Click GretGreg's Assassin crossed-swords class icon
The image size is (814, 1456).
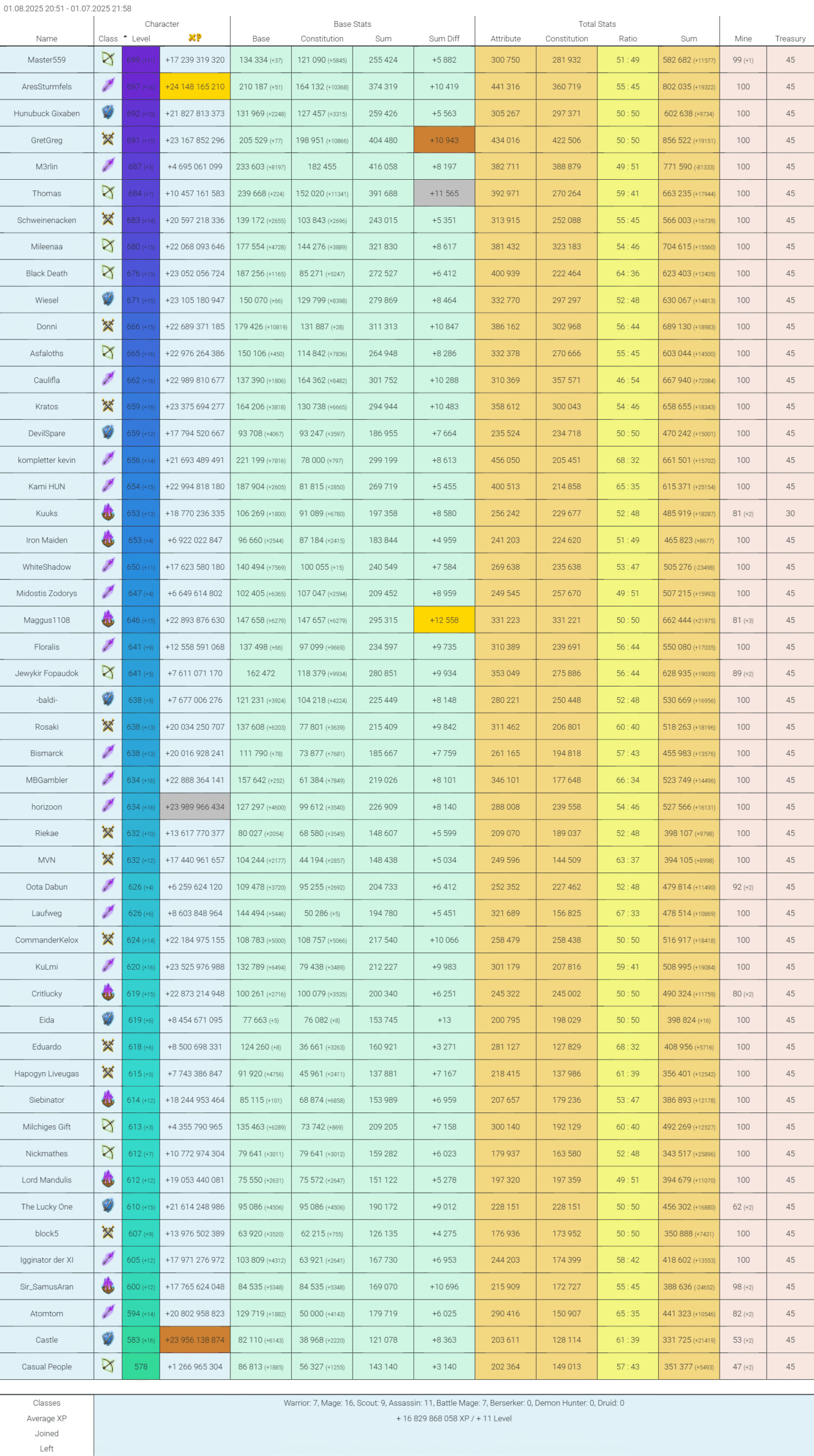pyautogui.click(x=108, y=139)
